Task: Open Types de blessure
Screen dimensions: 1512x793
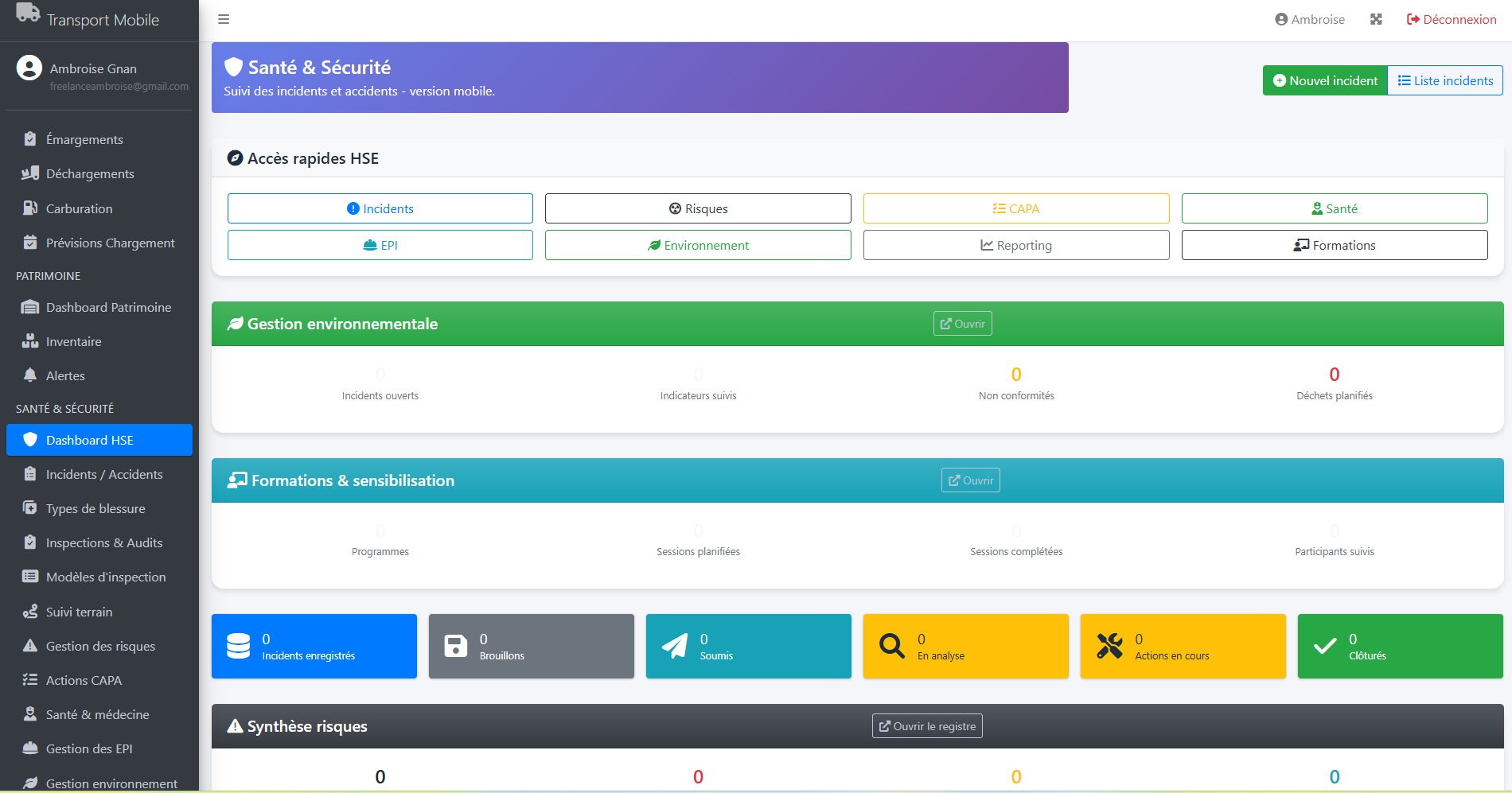Action: [95, 508]
